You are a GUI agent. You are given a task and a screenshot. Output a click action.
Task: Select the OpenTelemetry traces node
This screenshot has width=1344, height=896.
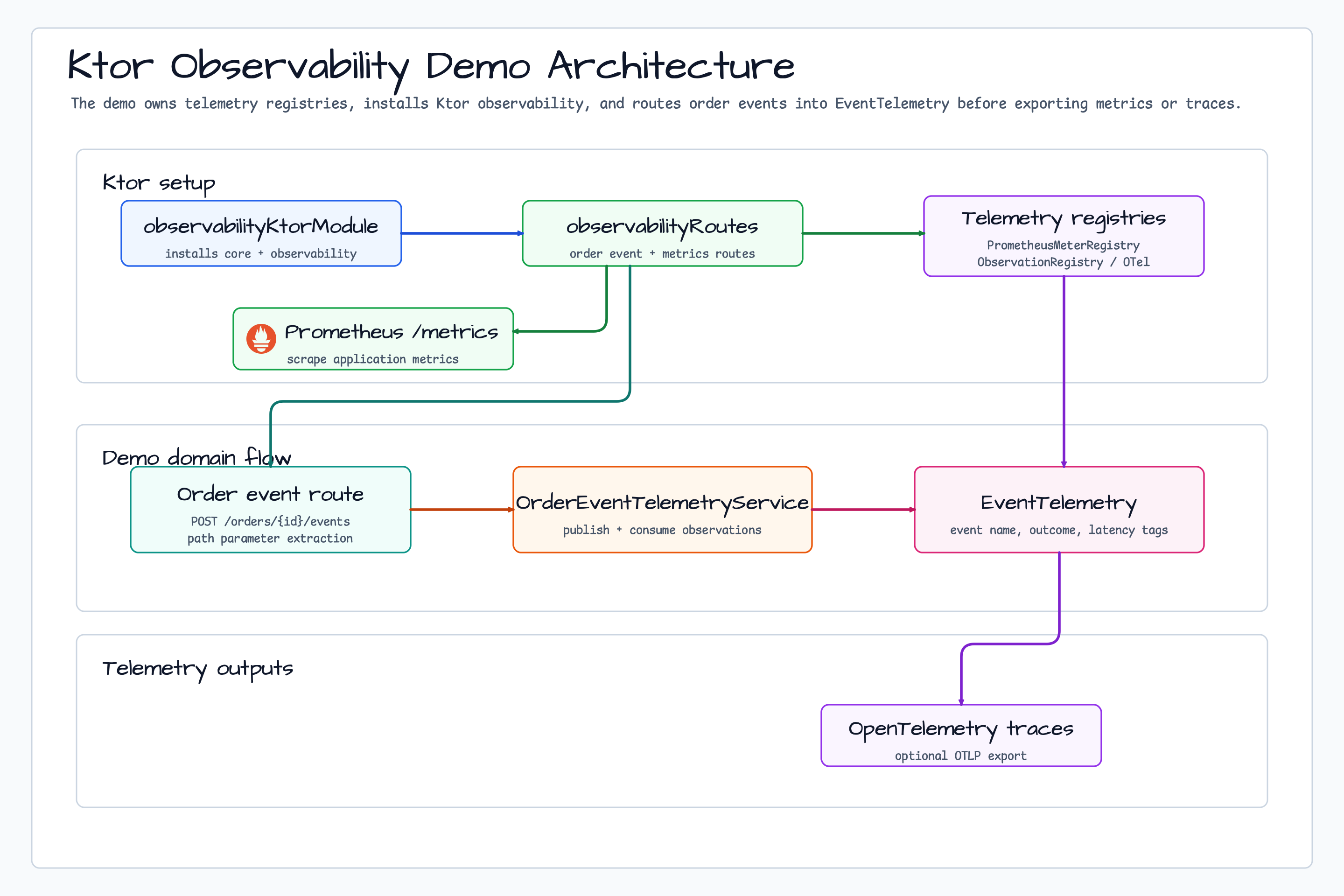click(x=960, y=735)
